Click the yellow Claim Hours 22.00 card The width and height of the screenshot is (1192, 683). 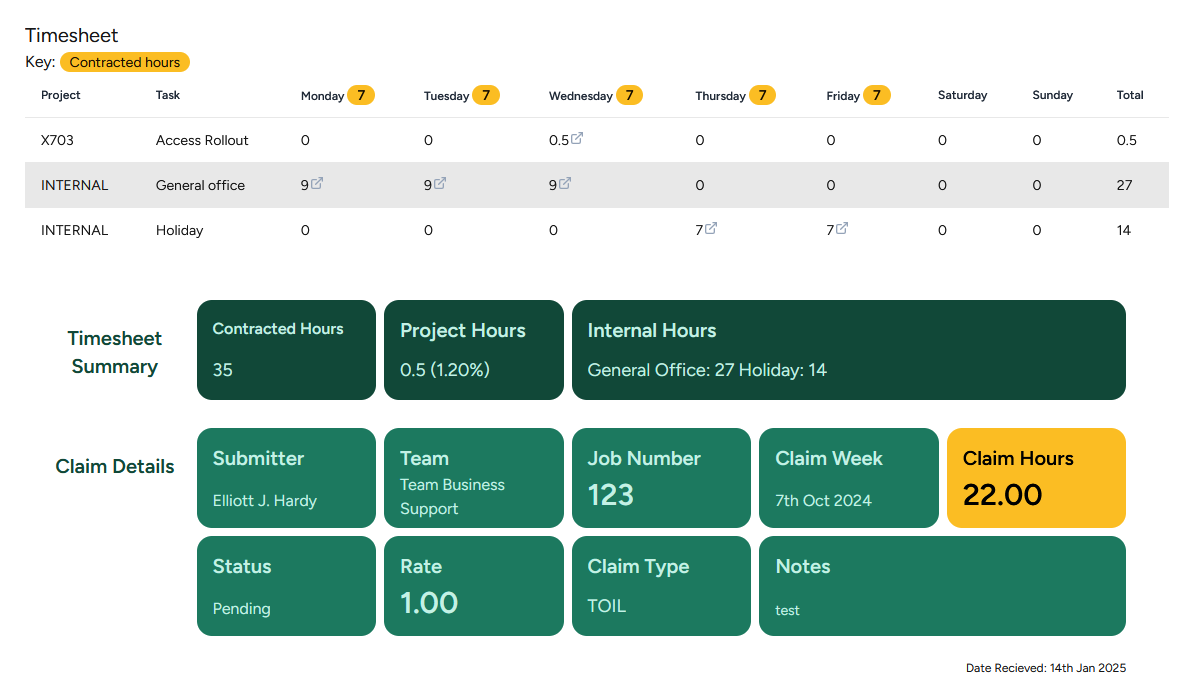click(1036, 478)
